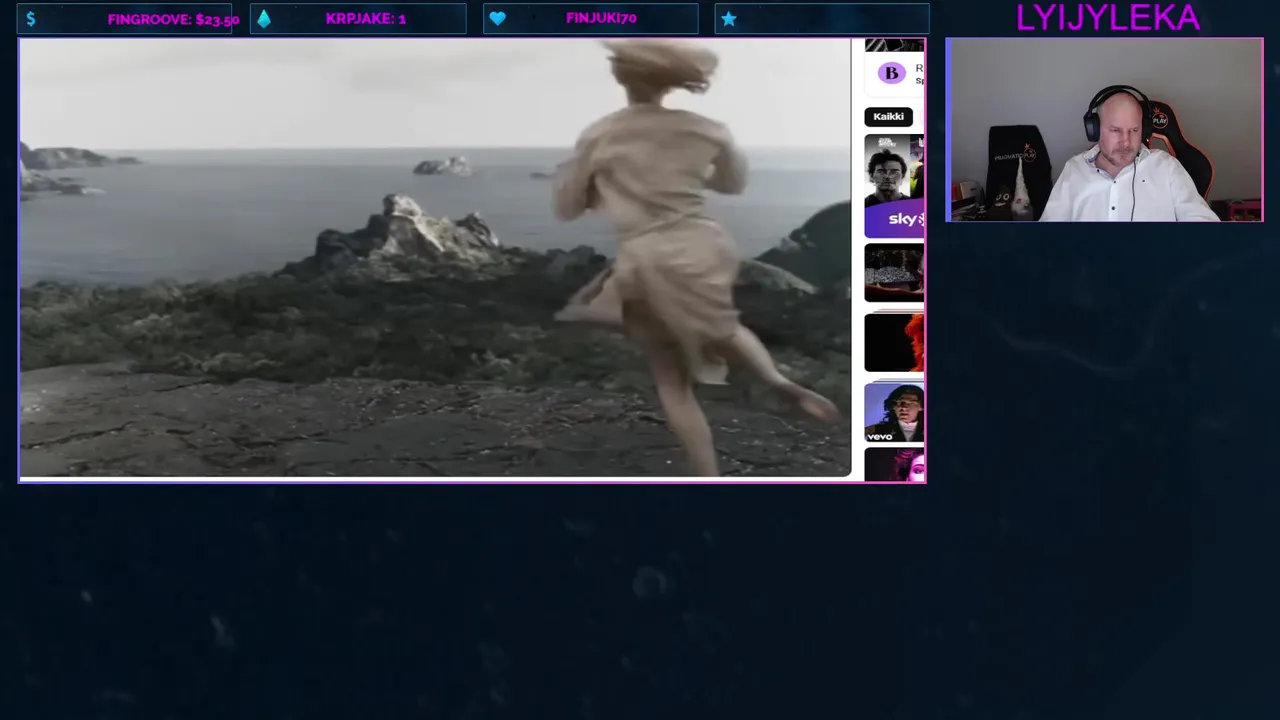
Task: Open the vevo music video thumbnail
Action: [x=894, y=412]
